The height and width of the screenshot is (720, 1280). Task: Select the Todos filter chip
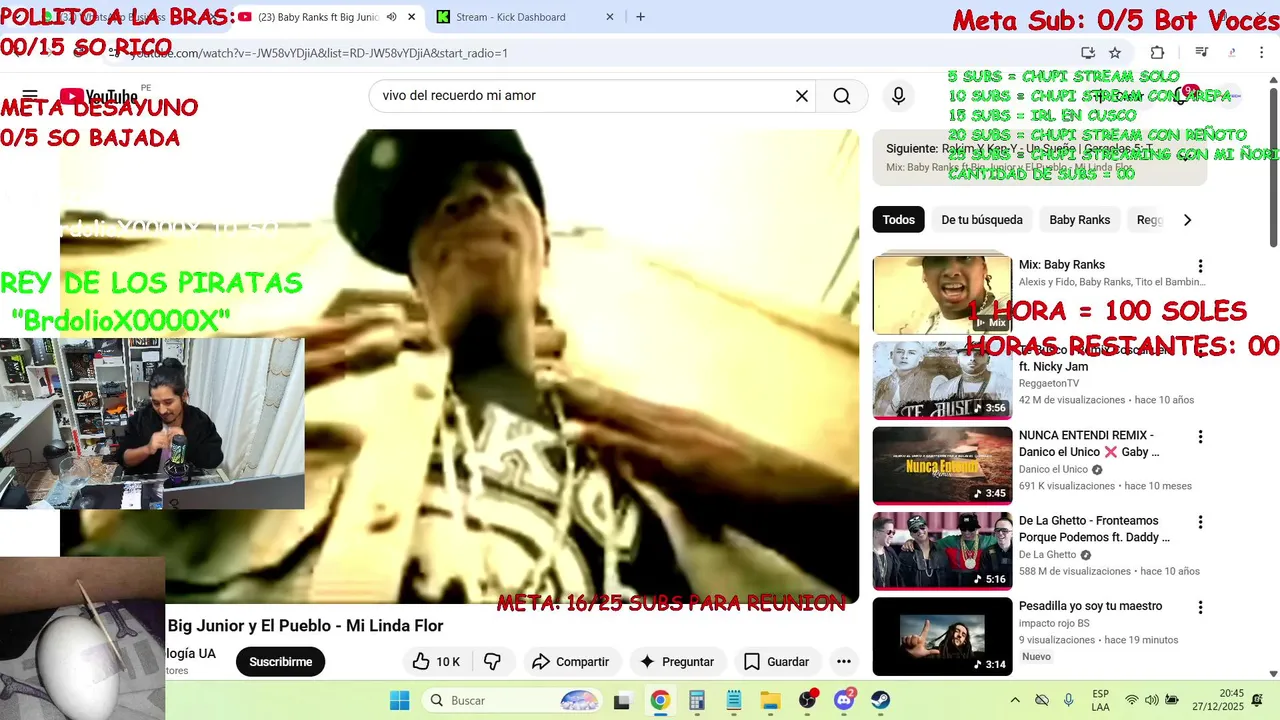pyautogui.click(x=898, y=220)
